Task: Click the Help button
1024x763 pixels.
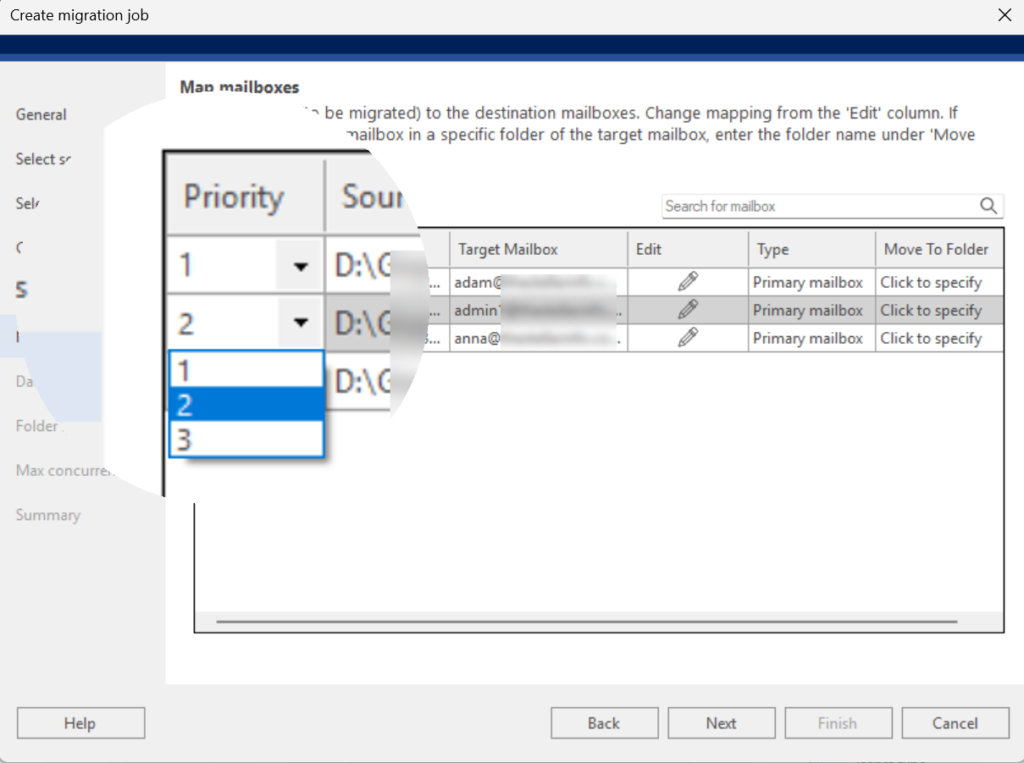Action: click(x=81, y=723)
